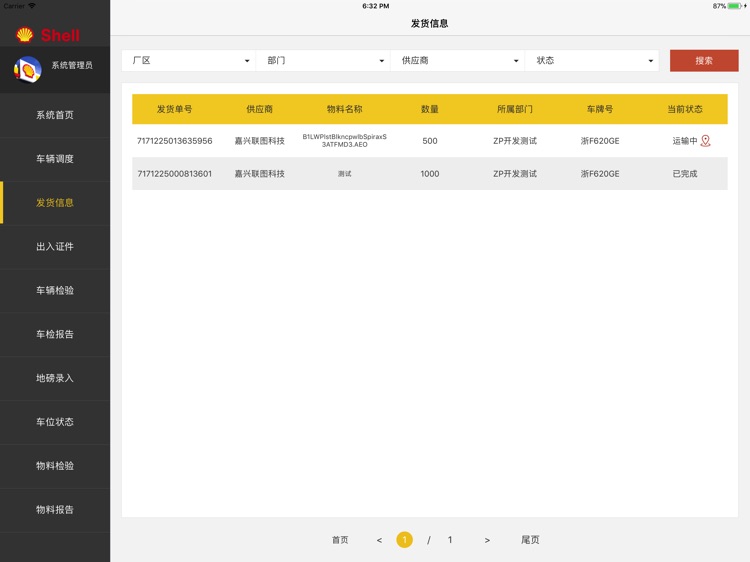Check the battery status icon
Image resolution: width=750 pixels, height=562 pixels.
735,6
